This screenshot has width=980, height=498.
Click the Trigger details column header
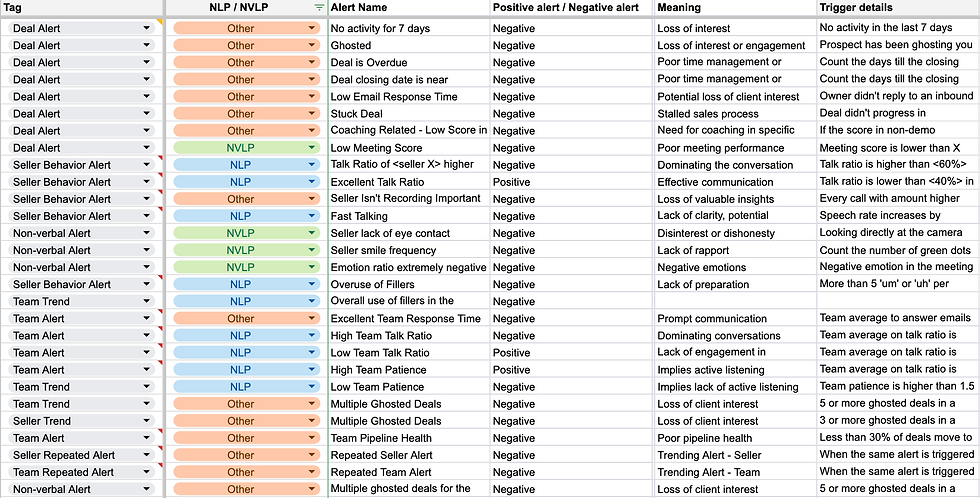(x=897, y=8)
